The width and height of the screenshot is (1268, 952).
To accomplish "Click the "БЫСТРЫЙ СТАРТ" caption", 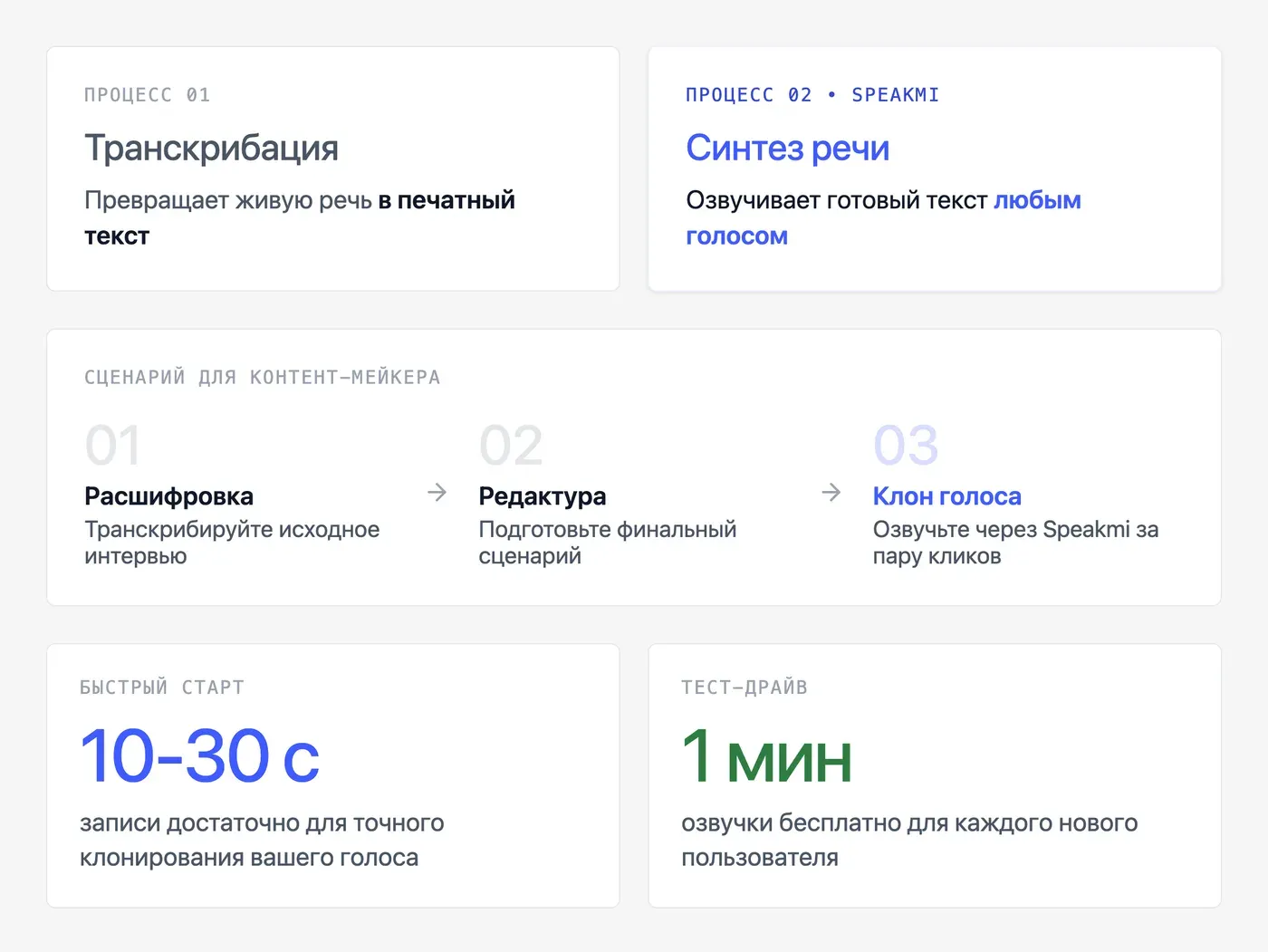I will 162,688.
